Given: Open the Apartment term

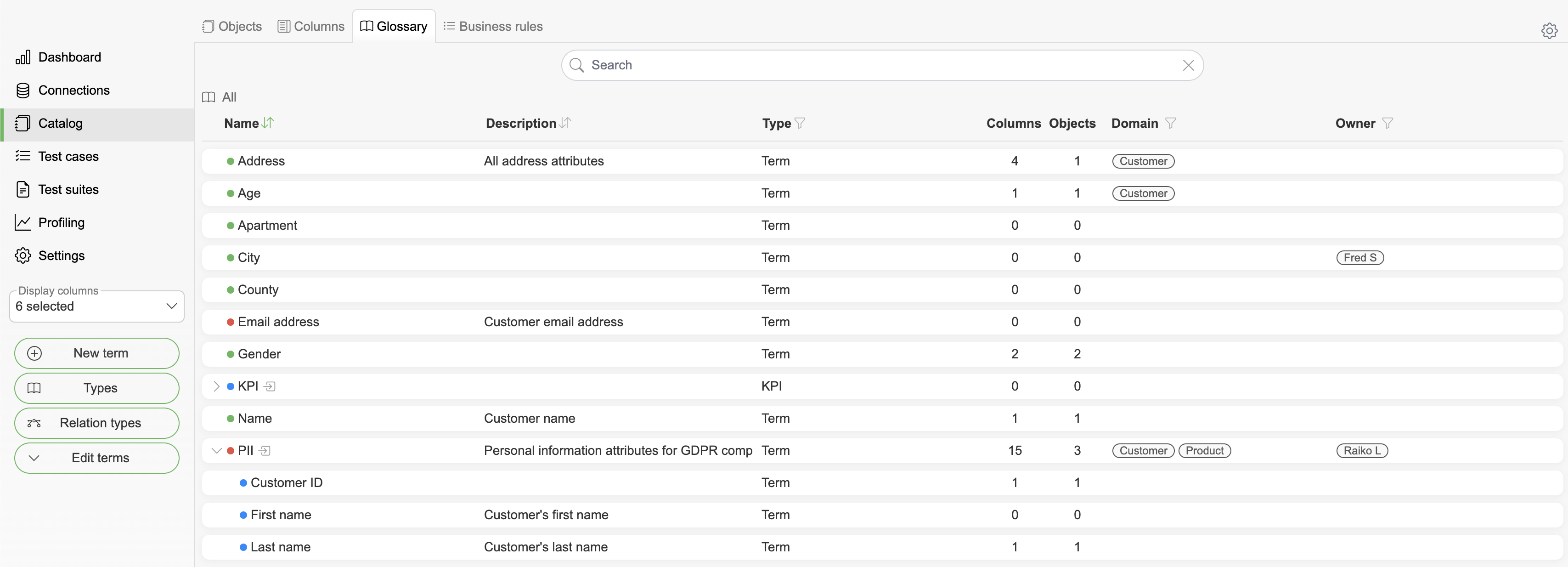Looking at the screenshot, I should click(267, 225).
